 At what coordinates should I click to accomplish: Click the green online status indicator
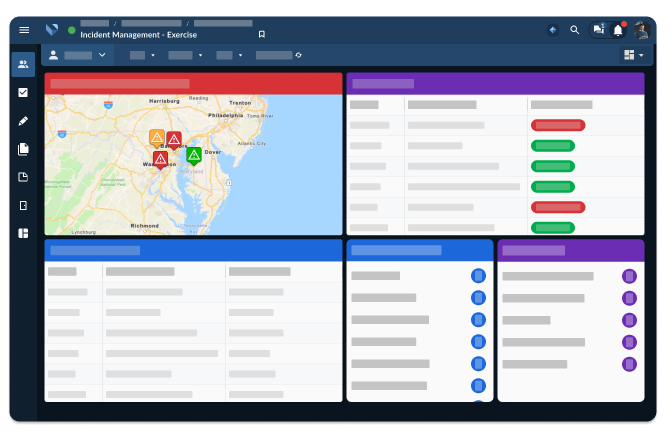click(72, 30)
